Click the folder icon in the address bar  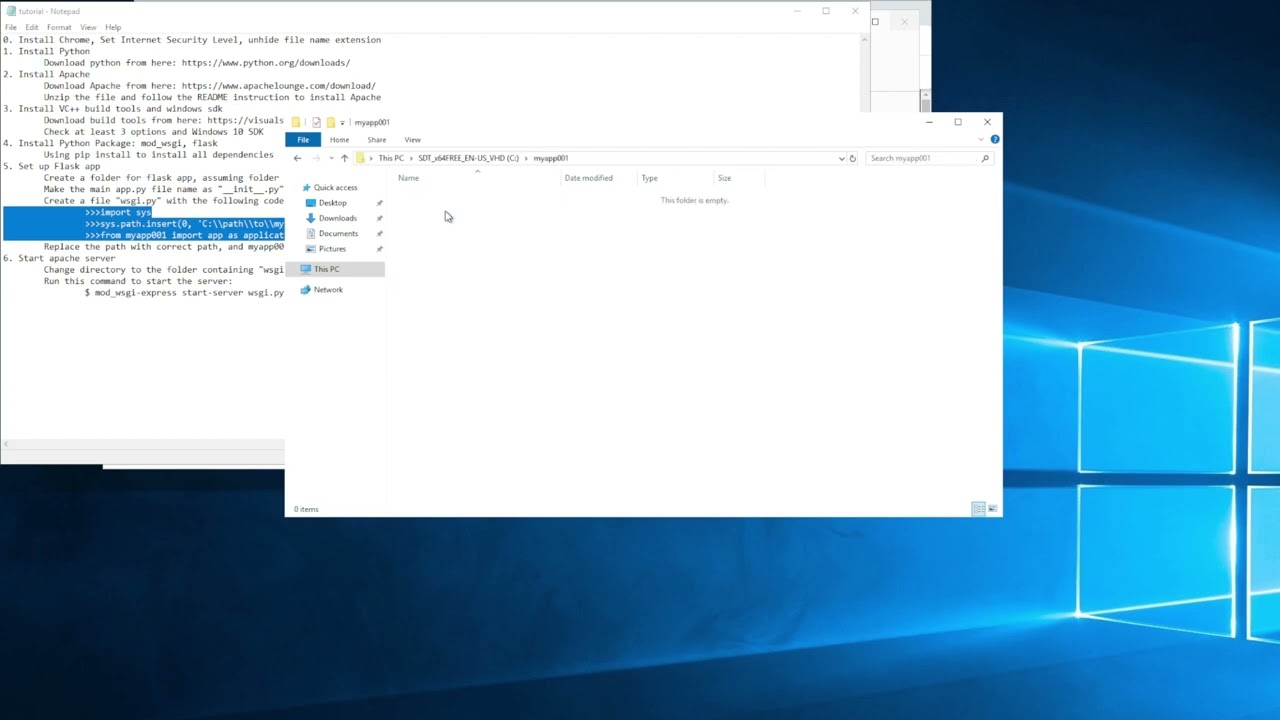(361, 158)
